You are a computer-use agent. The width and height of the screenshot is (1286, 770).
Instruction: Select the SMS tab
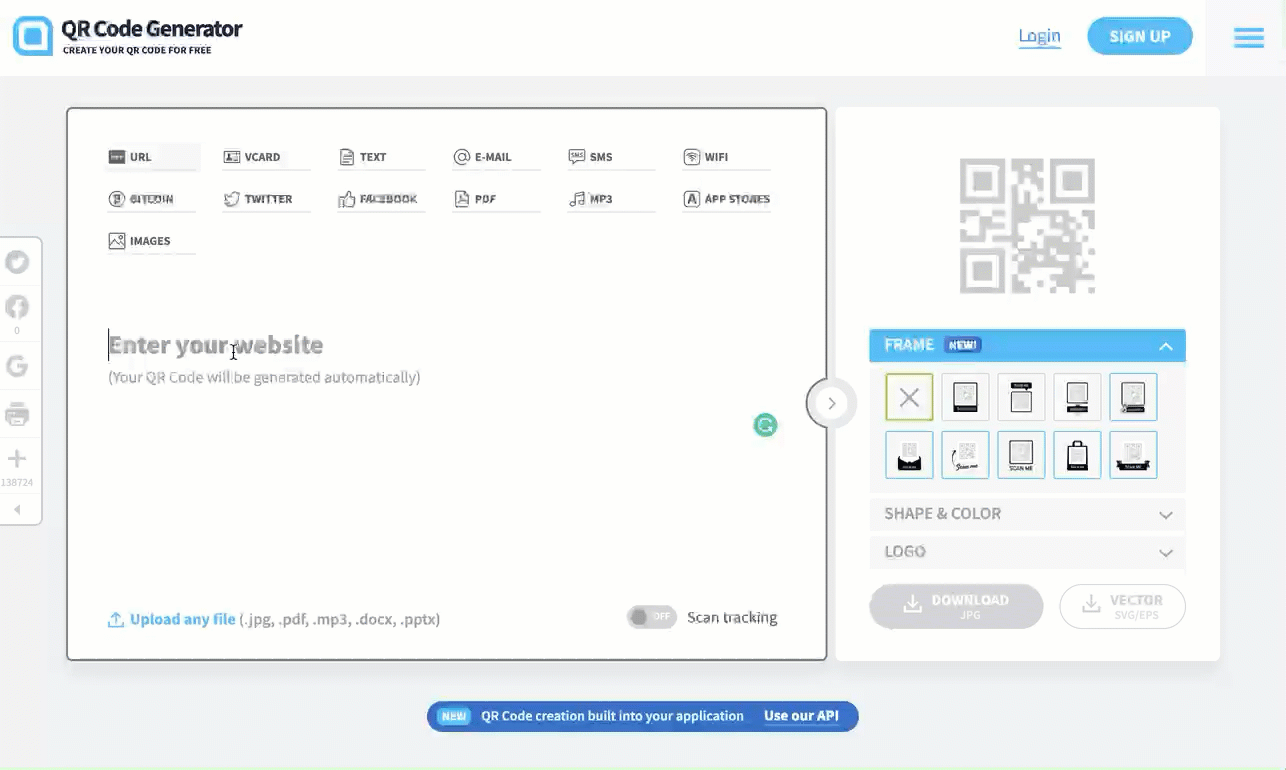tap(611, 157)
